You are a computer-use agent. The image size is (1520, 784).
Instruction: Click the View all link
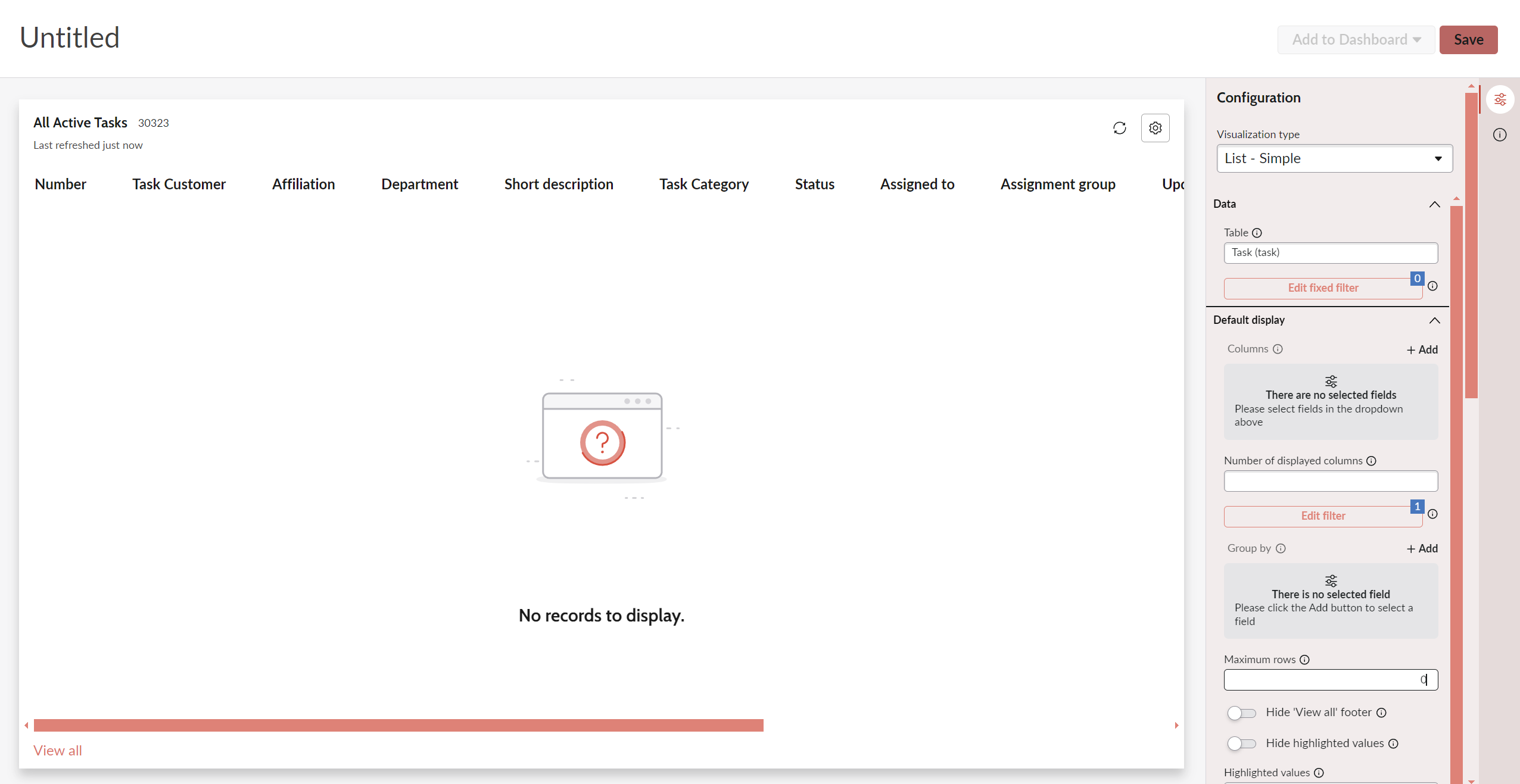click(x=57, y=751)
